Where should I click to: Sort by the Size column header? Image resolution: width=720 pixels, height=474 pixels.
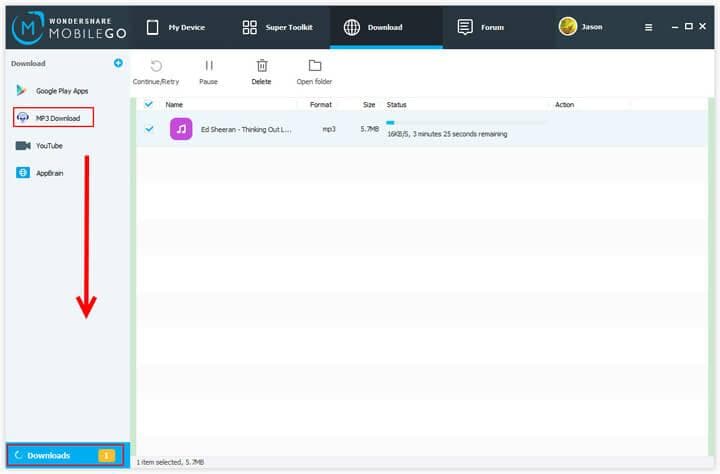coord(369,105)
